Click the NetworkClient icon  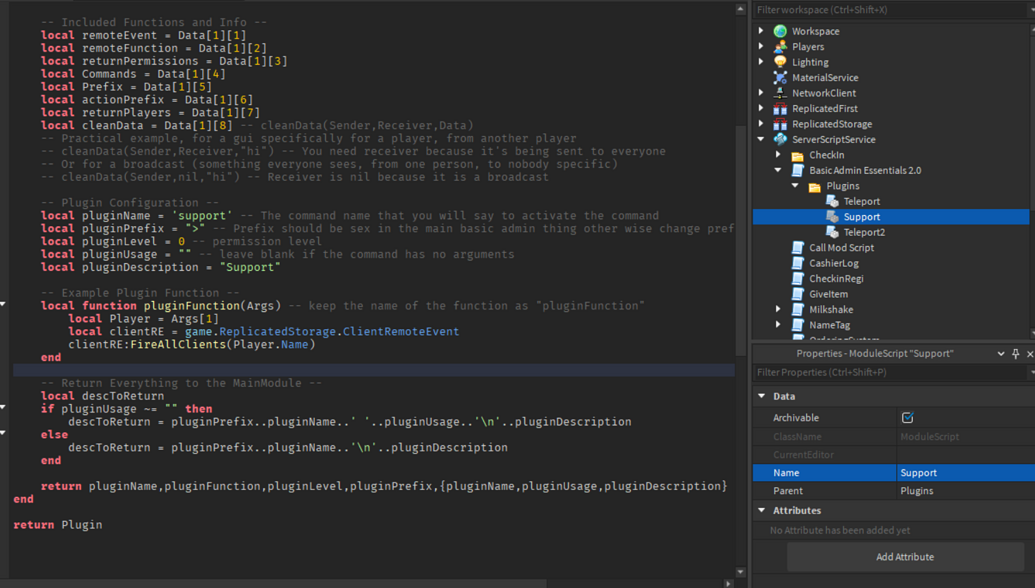click(778, 92)
